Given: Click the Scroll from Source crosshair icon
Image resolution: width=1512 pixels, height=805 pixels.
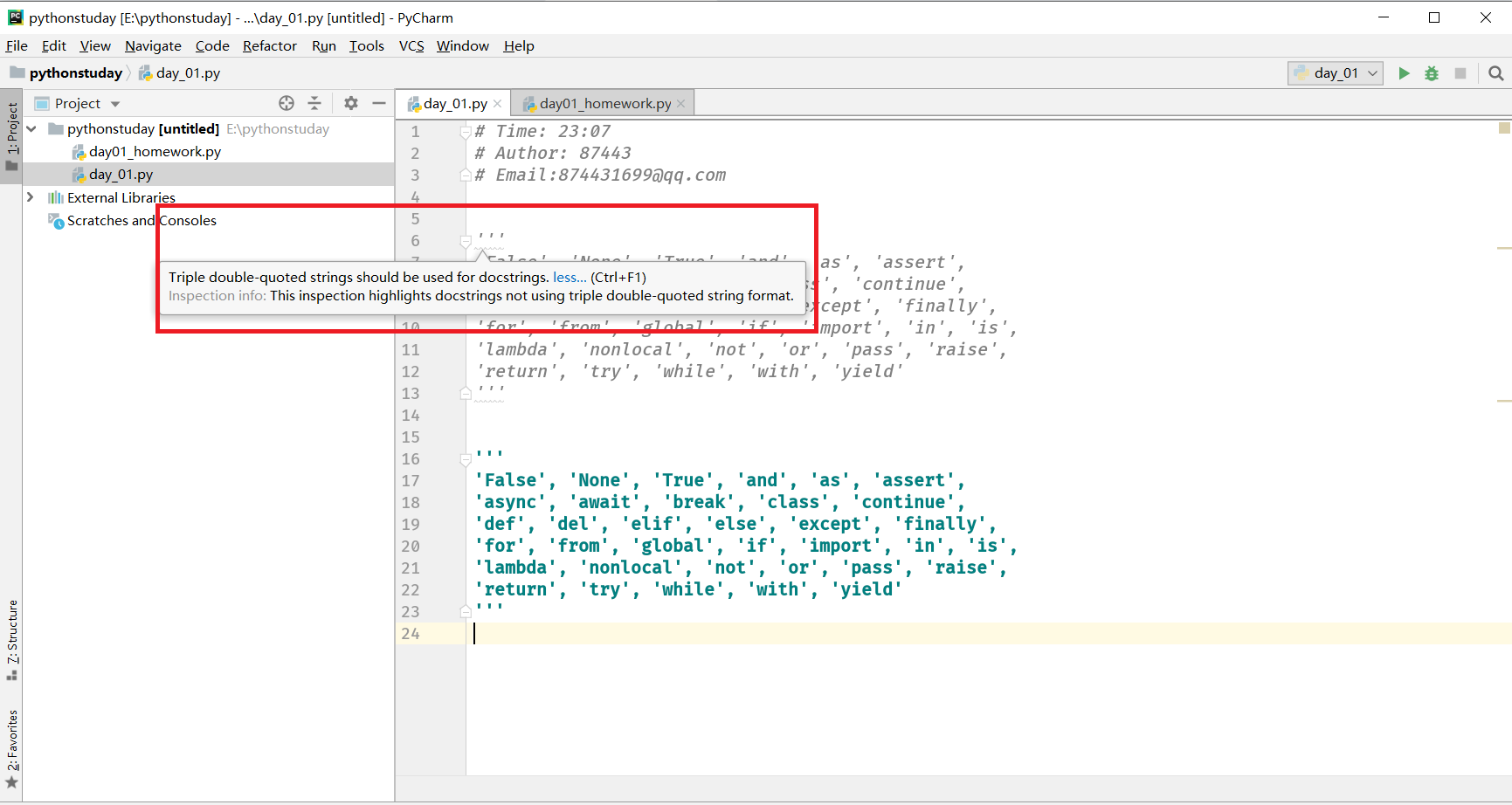Looking at the screenshot, I should (x=287, y=103).
